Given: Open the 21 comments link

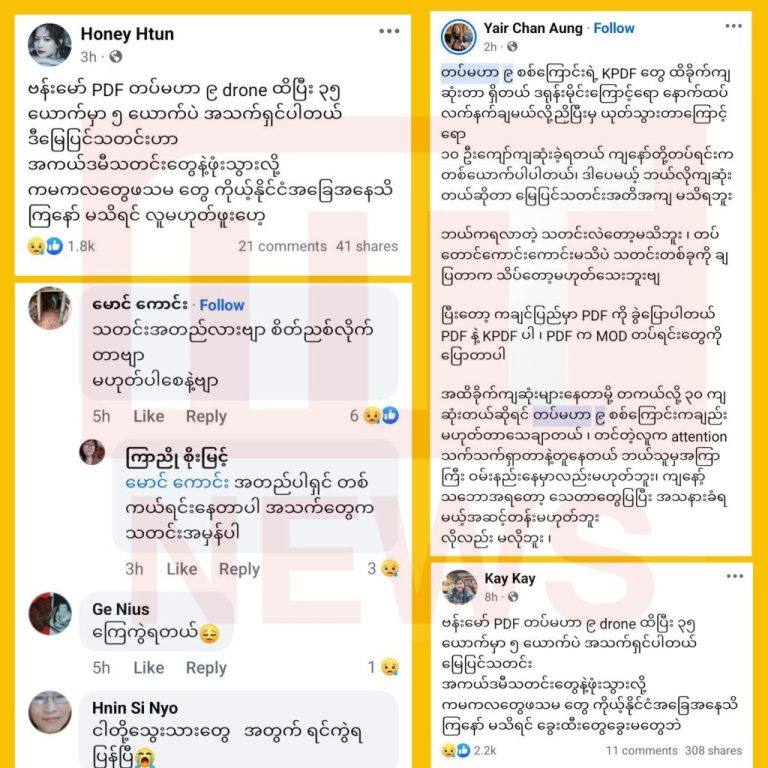Looking at the screenshot, I should pyautogui.click(x=283, y=246).
